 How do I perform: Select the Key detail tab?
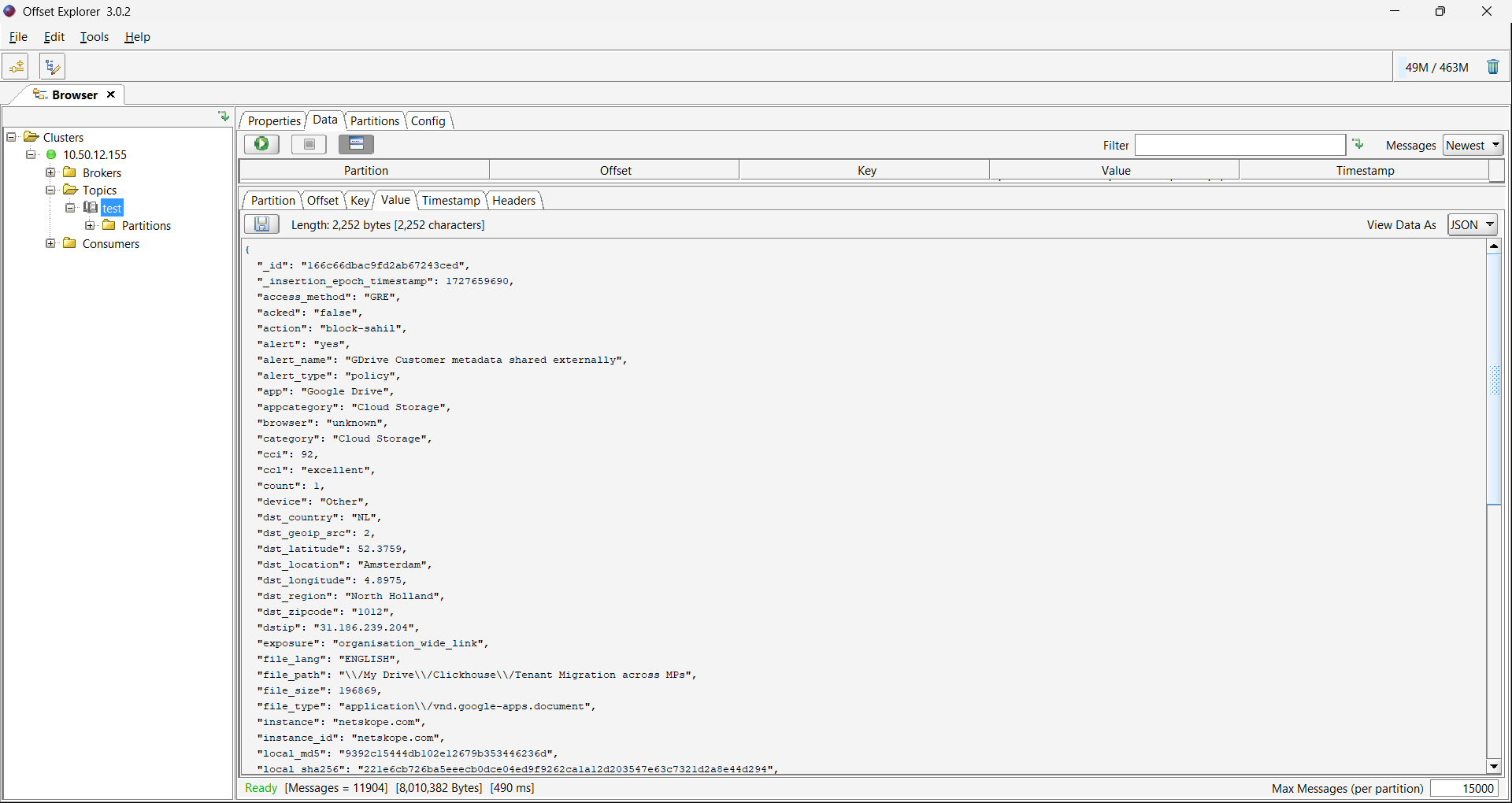(360, 200)
